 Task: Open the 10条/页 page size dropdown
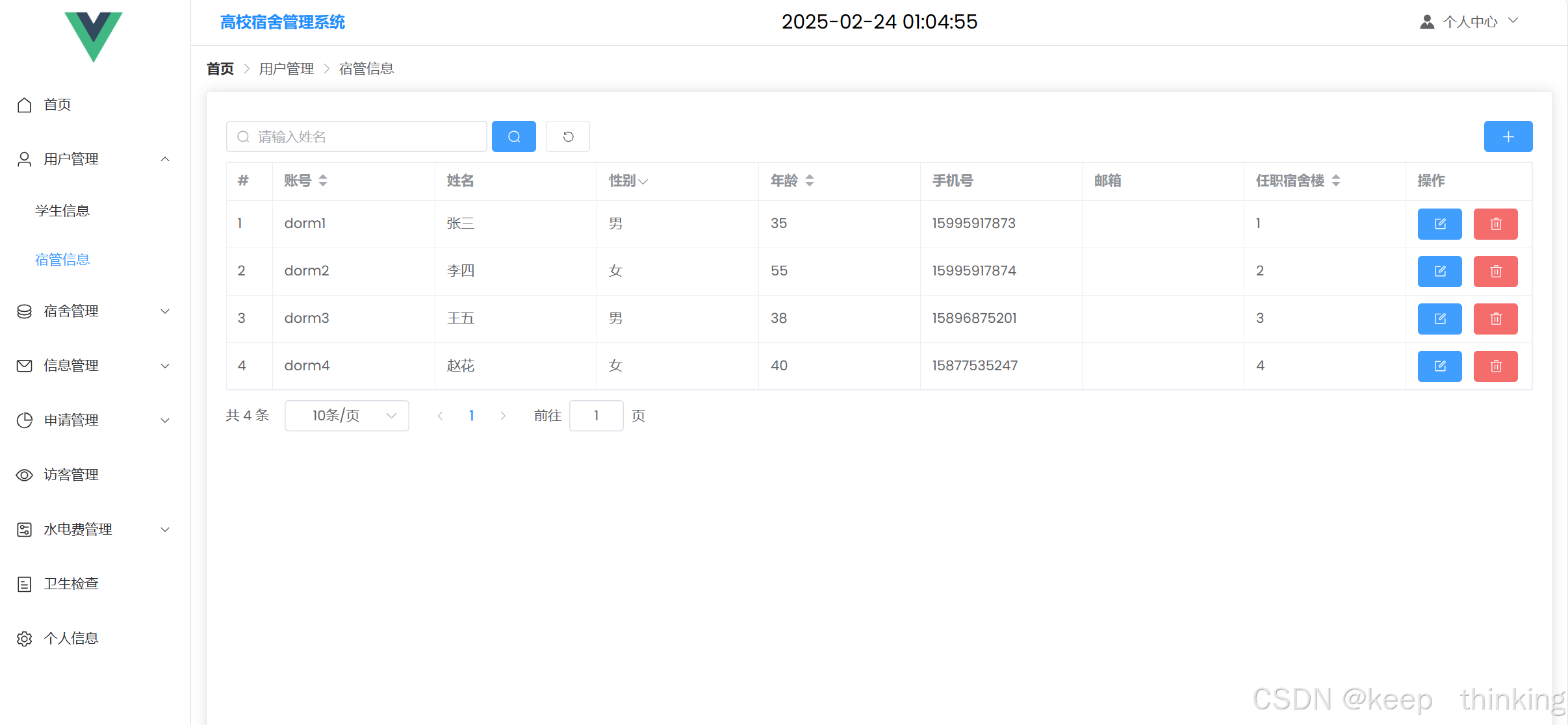[346, 416]
